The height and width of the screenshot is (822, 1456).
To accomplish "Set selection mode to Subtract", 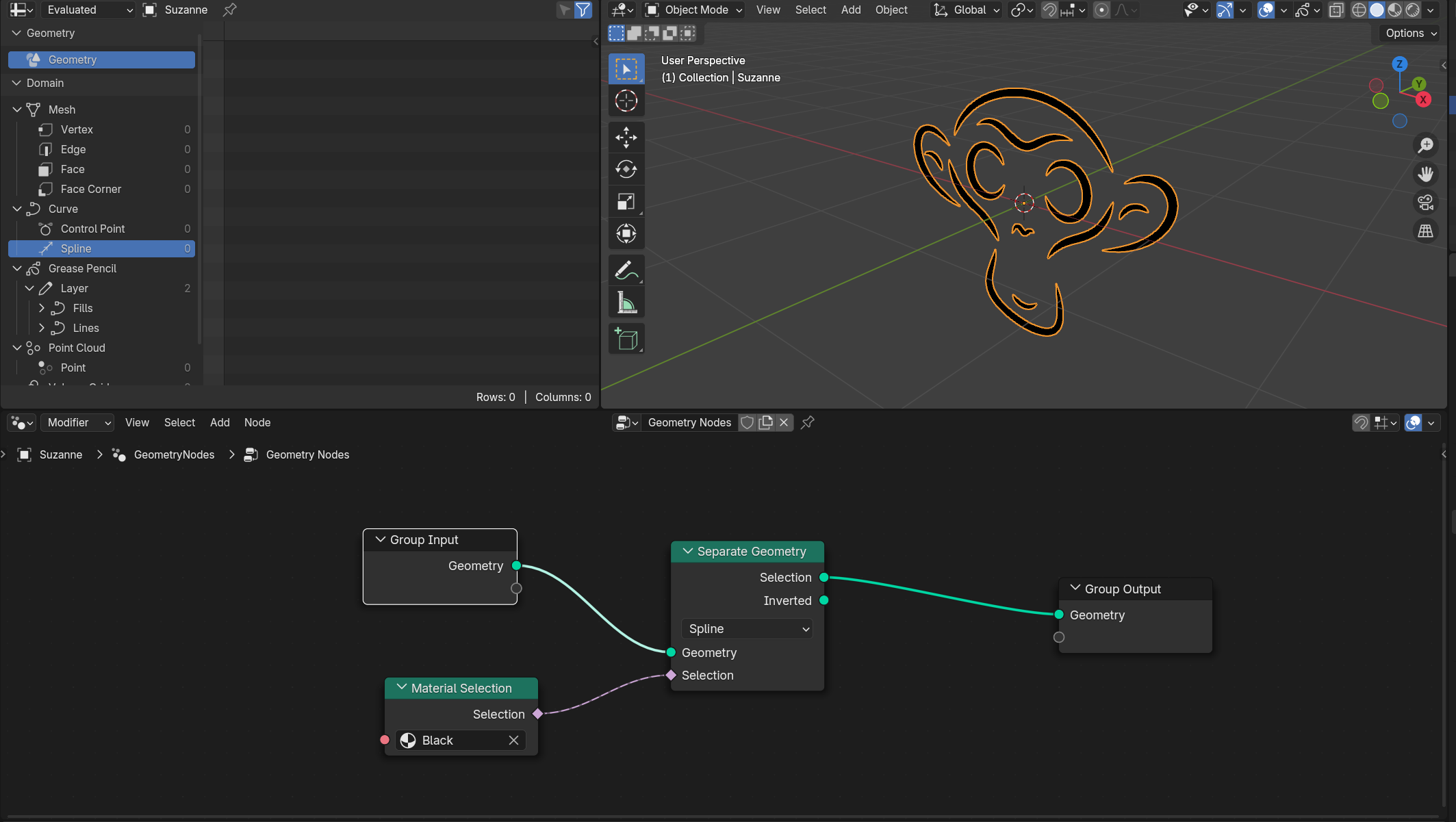I will pyautogui.click(x=652, y=33).
